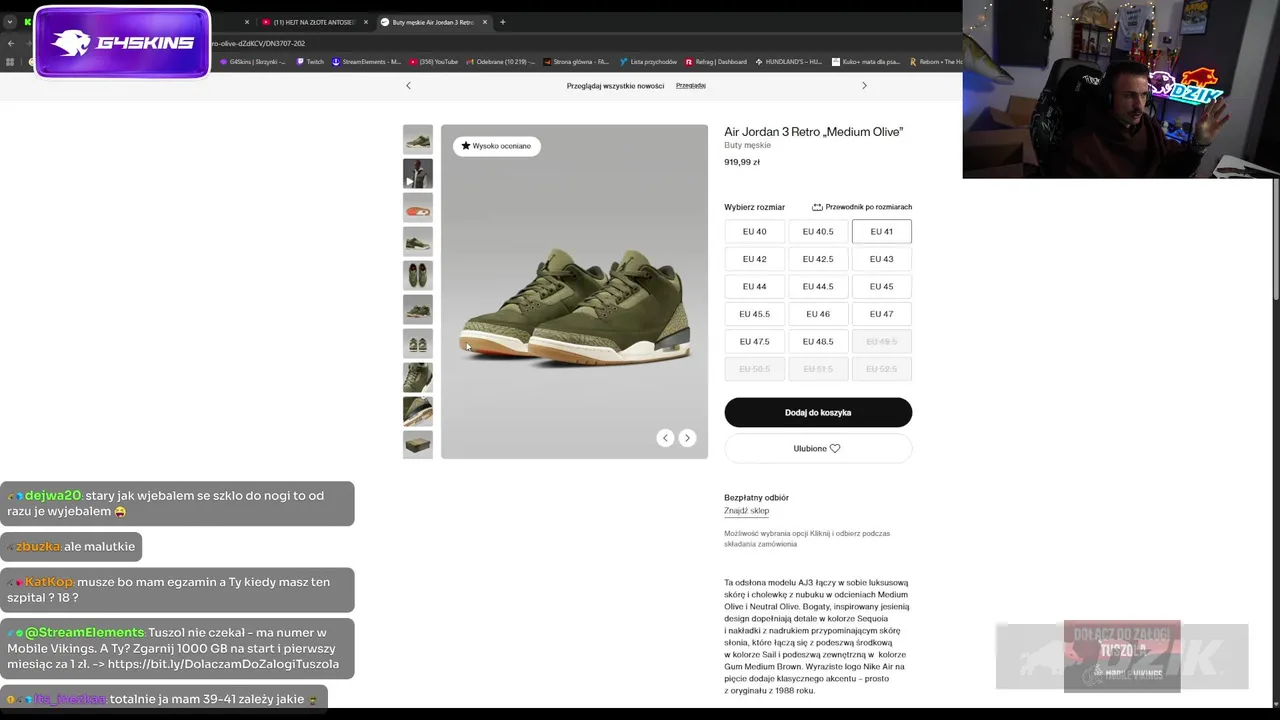Open the Refrag Dashboard bookmark
The height and width of the screenshot is (720, 1280).
pos(717,62)
